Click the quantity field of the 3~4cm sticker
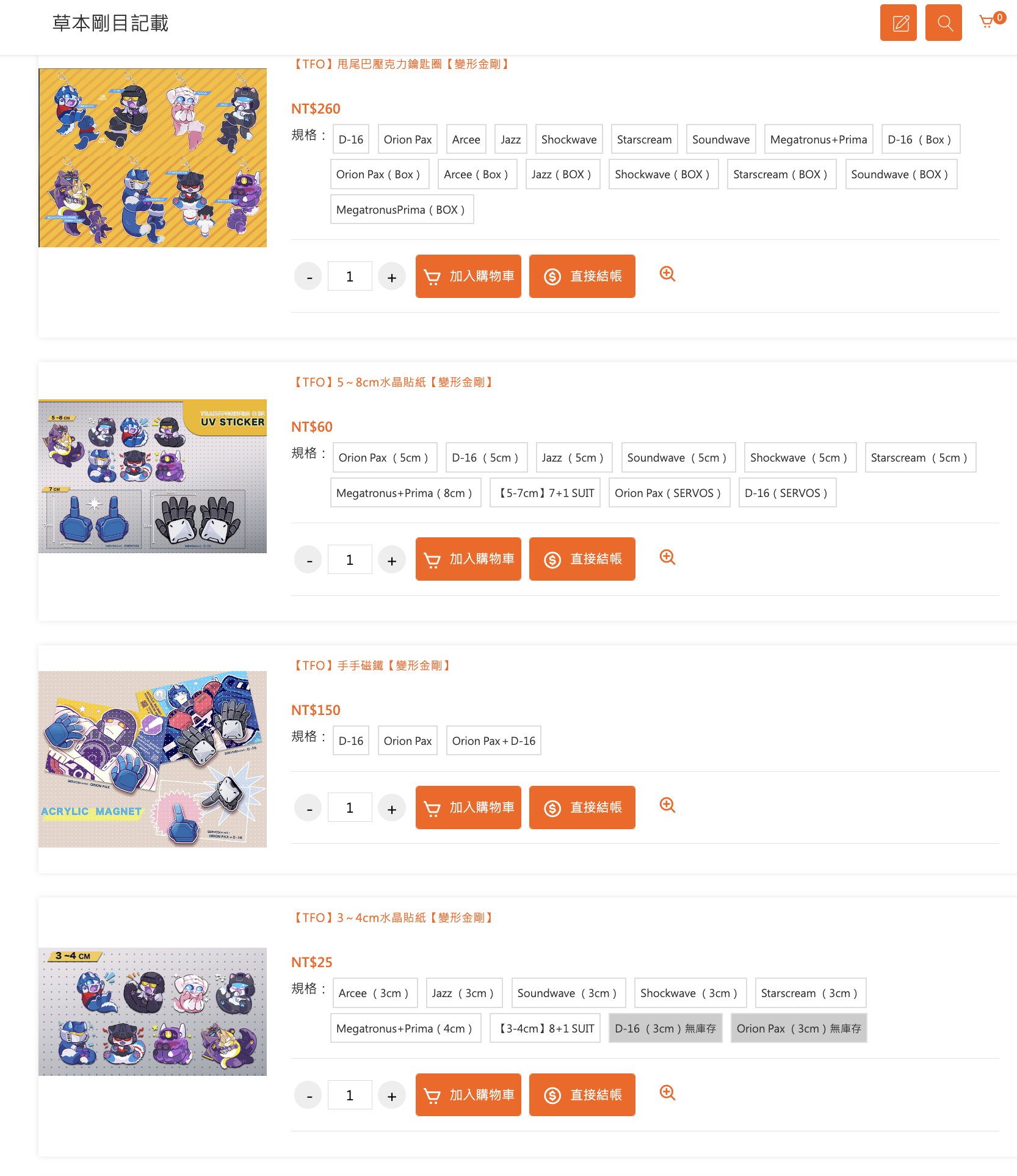The image size is (1017, 1176). (350, 1095)
